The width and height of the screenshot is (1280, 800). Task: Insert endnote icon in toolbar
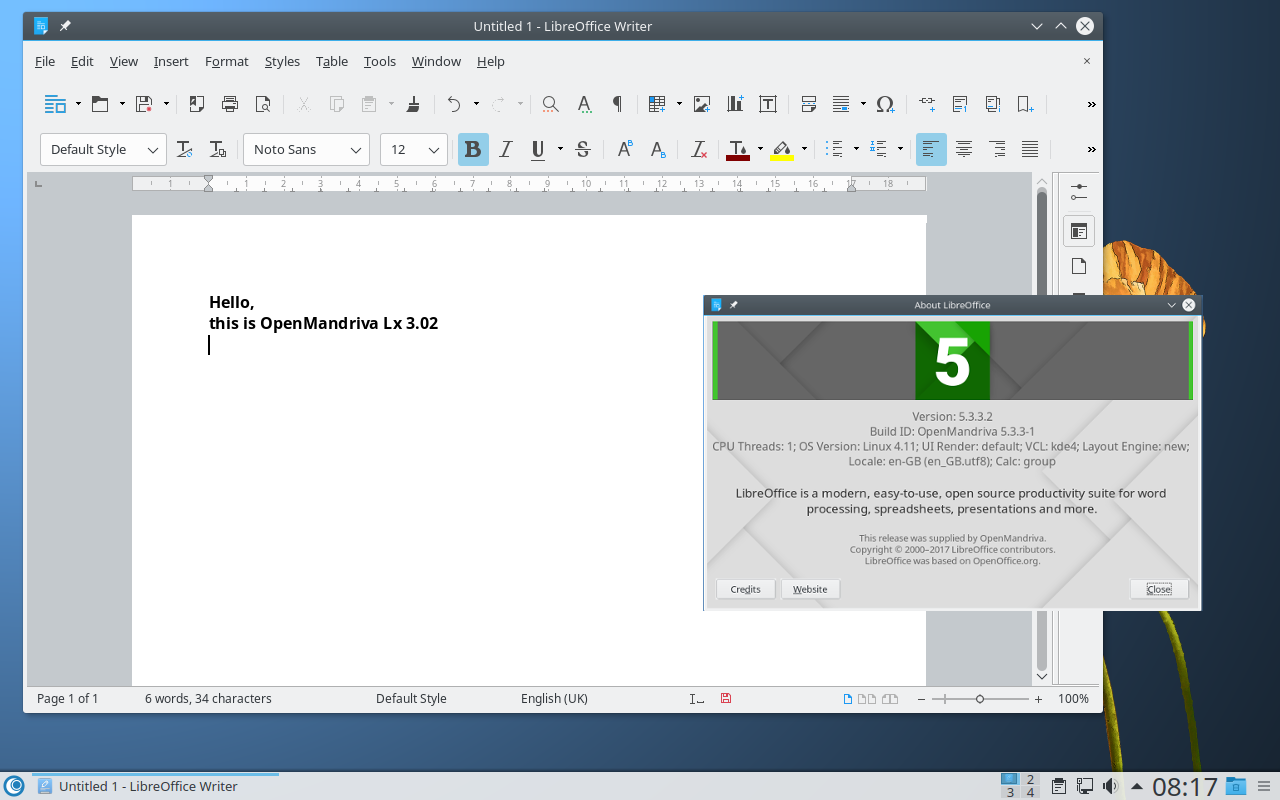[993, 103]
